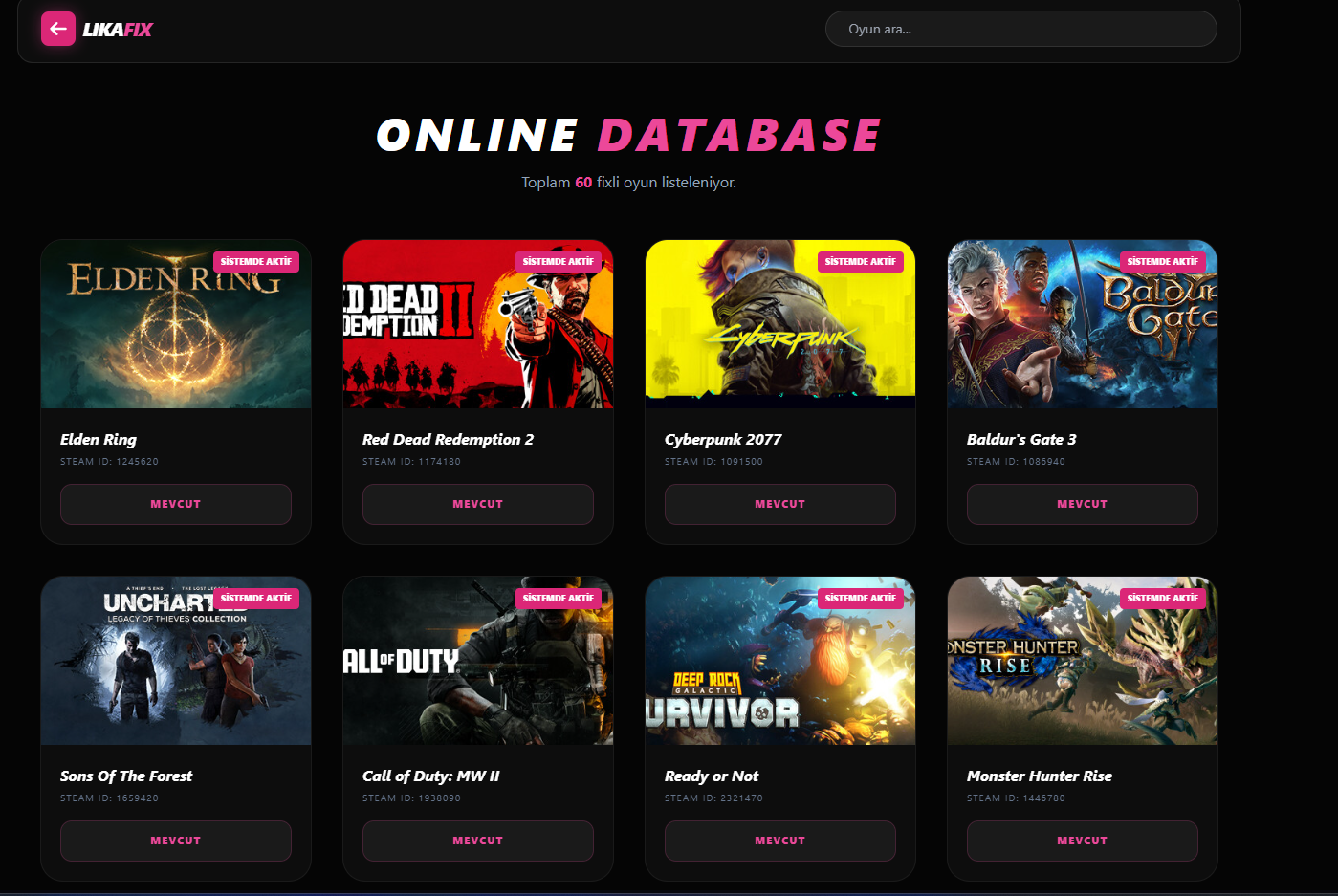
Task: Click the 'Ready or Not' game title
Action: [712, 776]
